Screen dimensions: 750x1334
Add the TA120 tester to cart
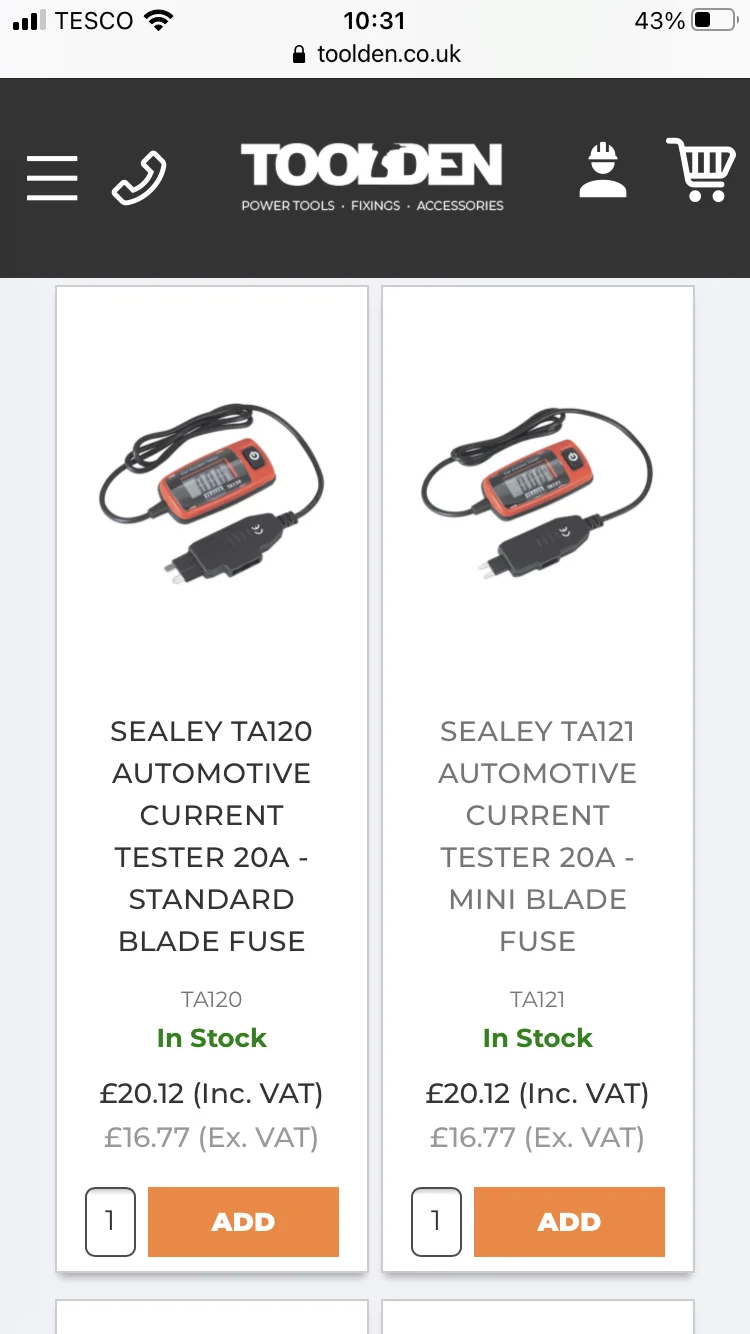pyautogui.click(x=243, y=1221)
